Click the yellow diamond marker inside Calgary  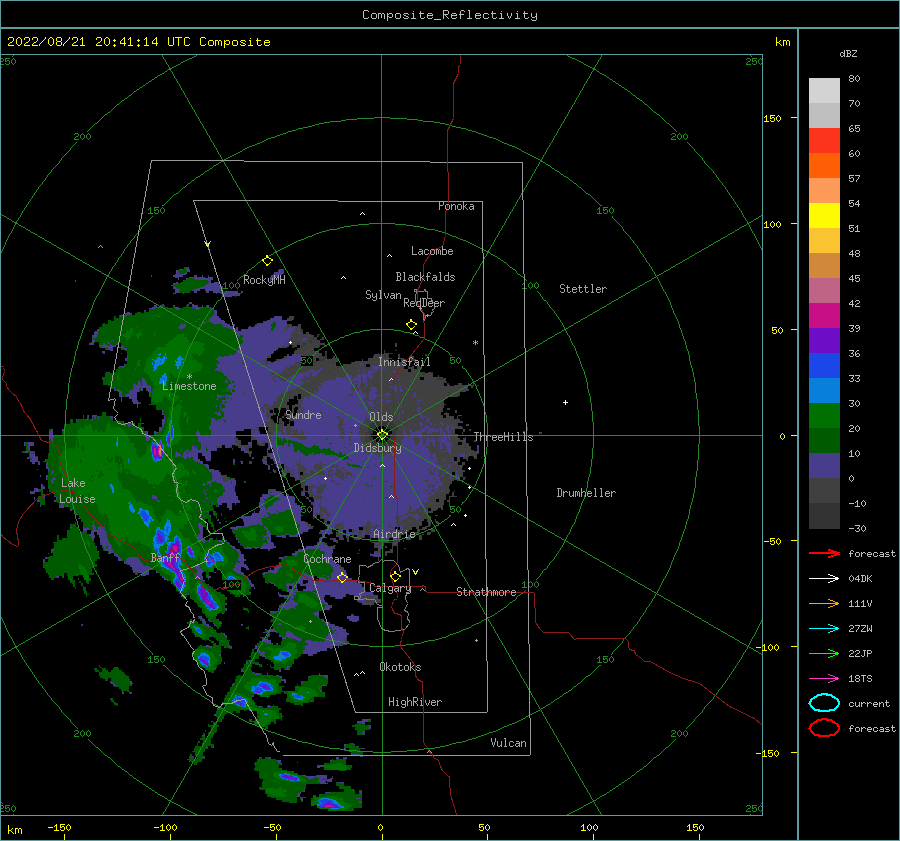(x=395, y=576)
